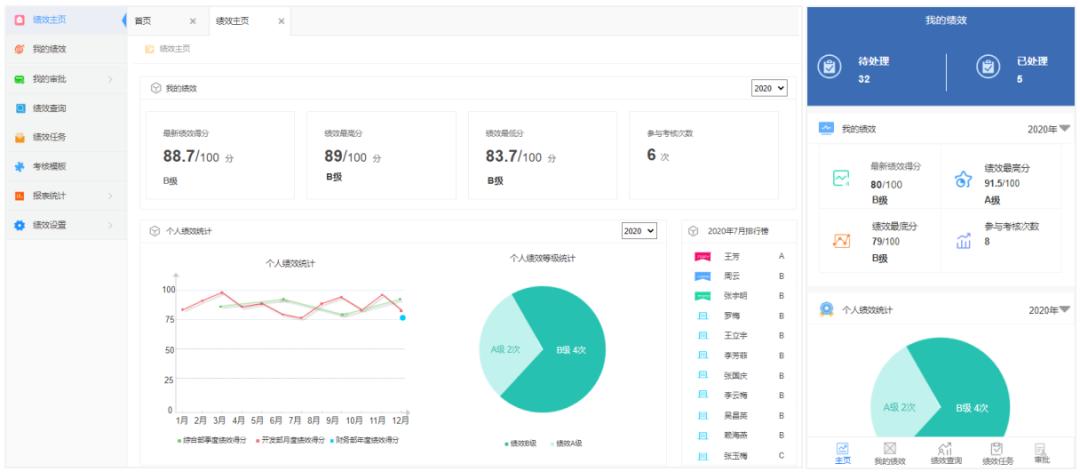The height and width of the screenshot is (472, 1080).
Task: Click the B级 4次 pie slice
Action: coord(570,350)
